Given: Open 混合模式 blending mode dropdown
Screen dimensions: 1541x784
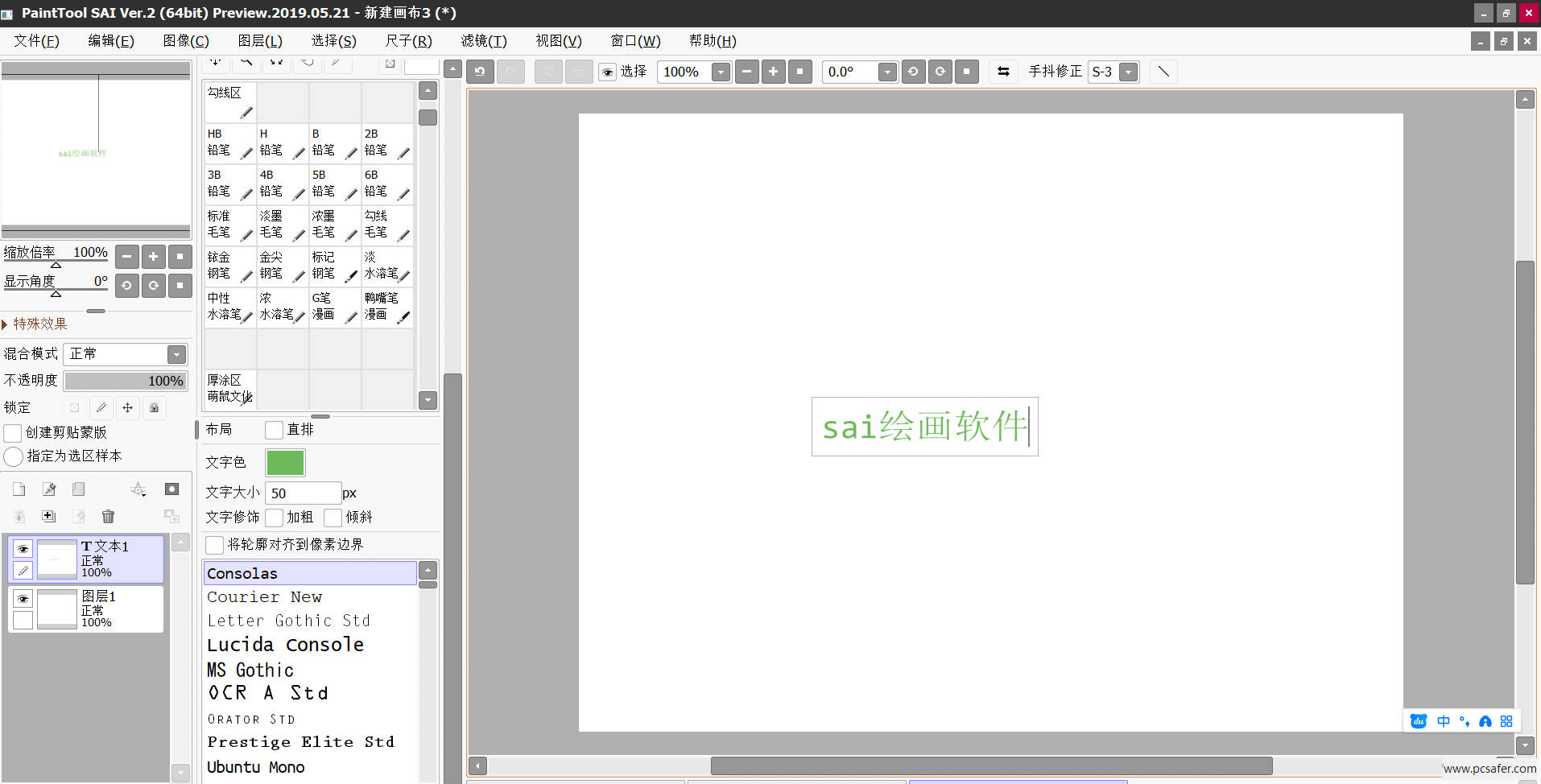Looking at the screenshot, I should point(176,354).
